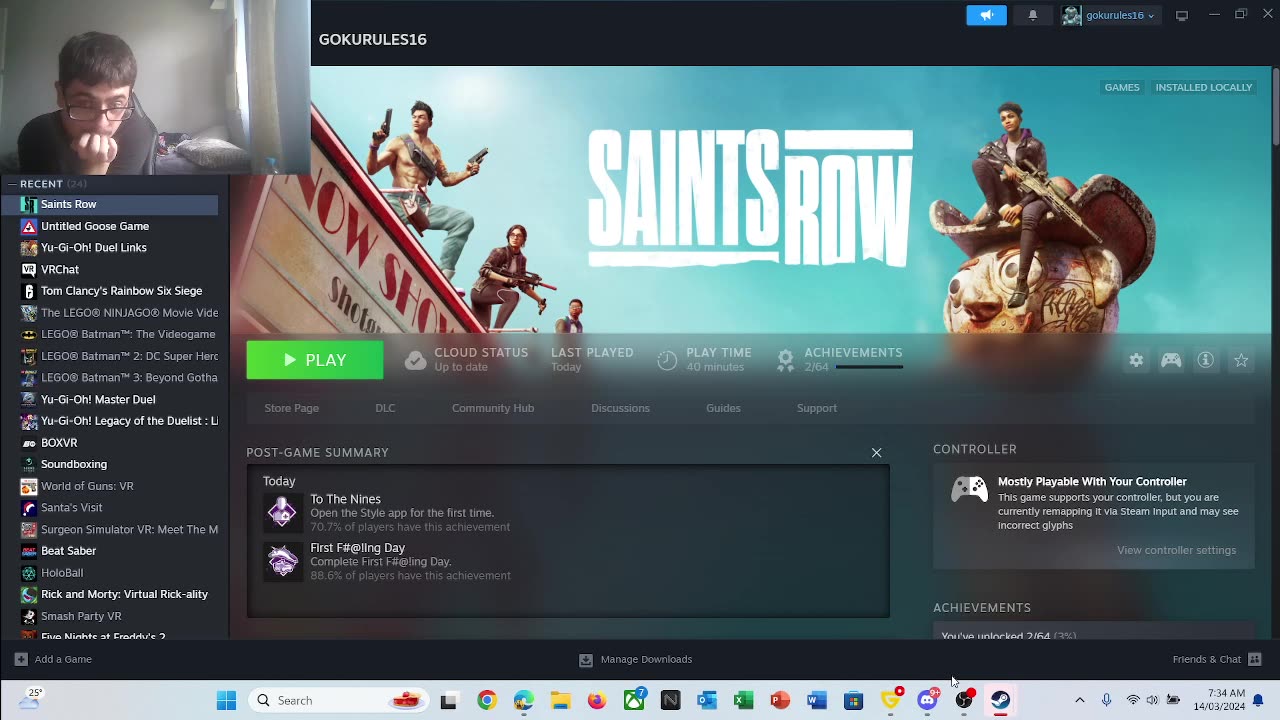Click the Last Played Today stat
The width and height of the screenshot is (1280, 720).
(x=592, y=360)
